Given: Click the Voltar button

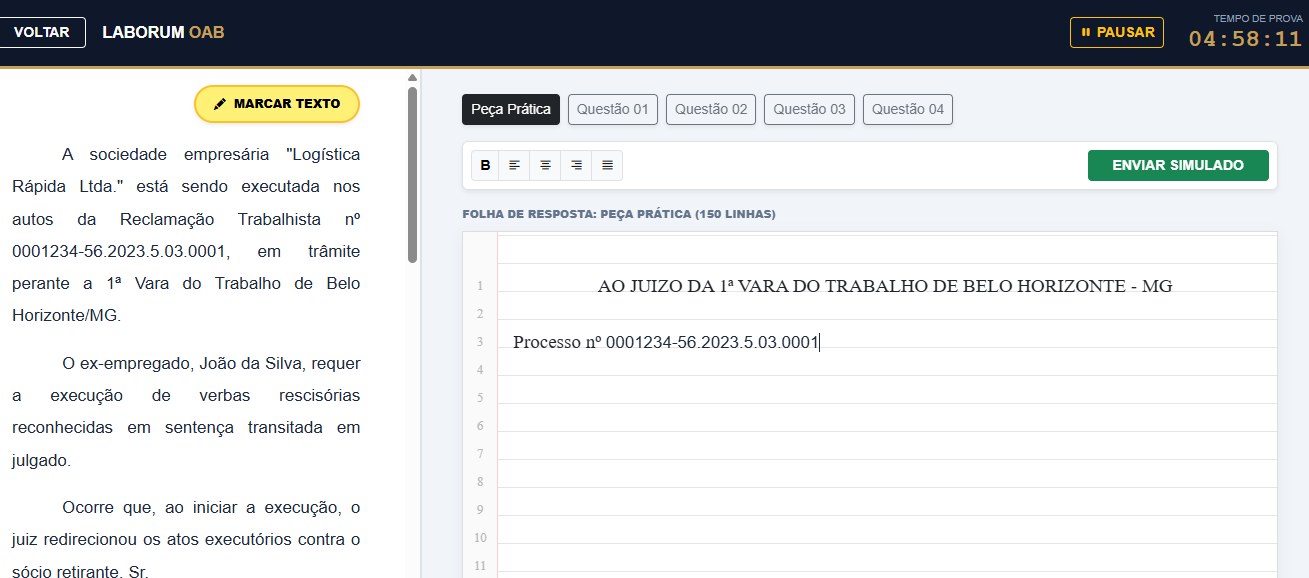Looking at the screenshot, I should coord(42,32).
